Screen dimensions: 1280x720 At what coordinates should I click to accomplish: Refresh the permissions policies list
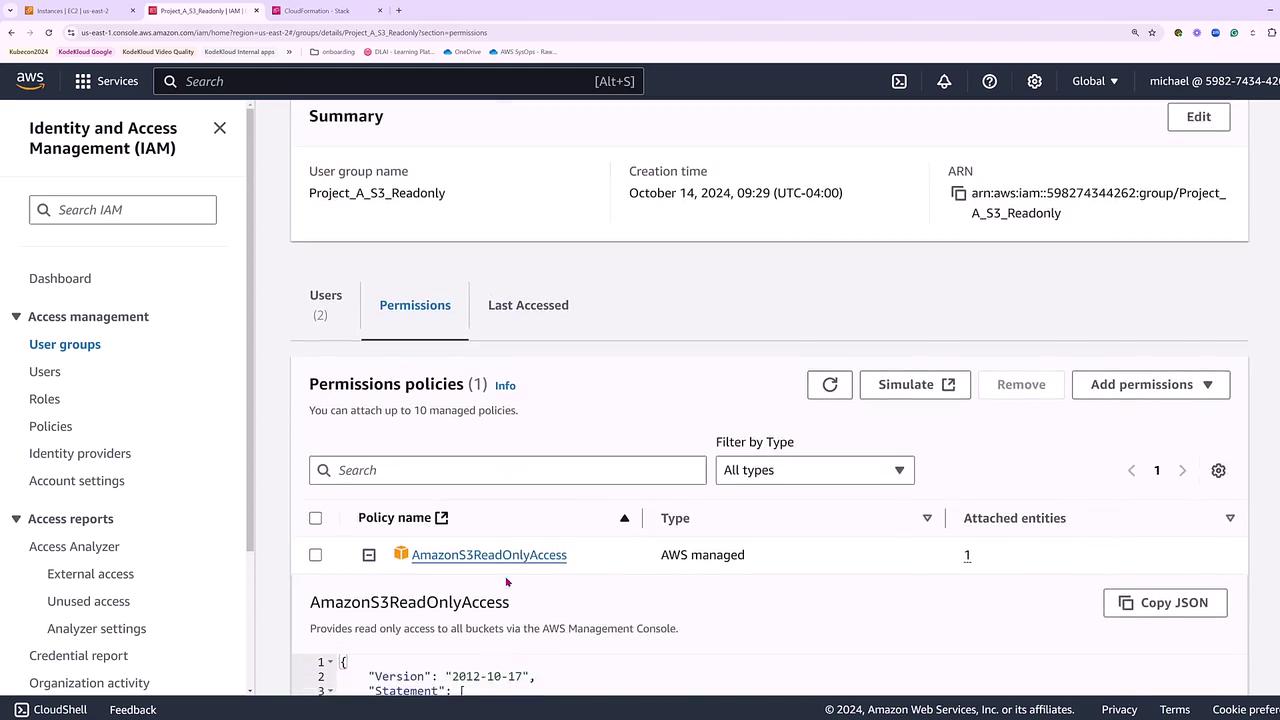coord(830,385)
